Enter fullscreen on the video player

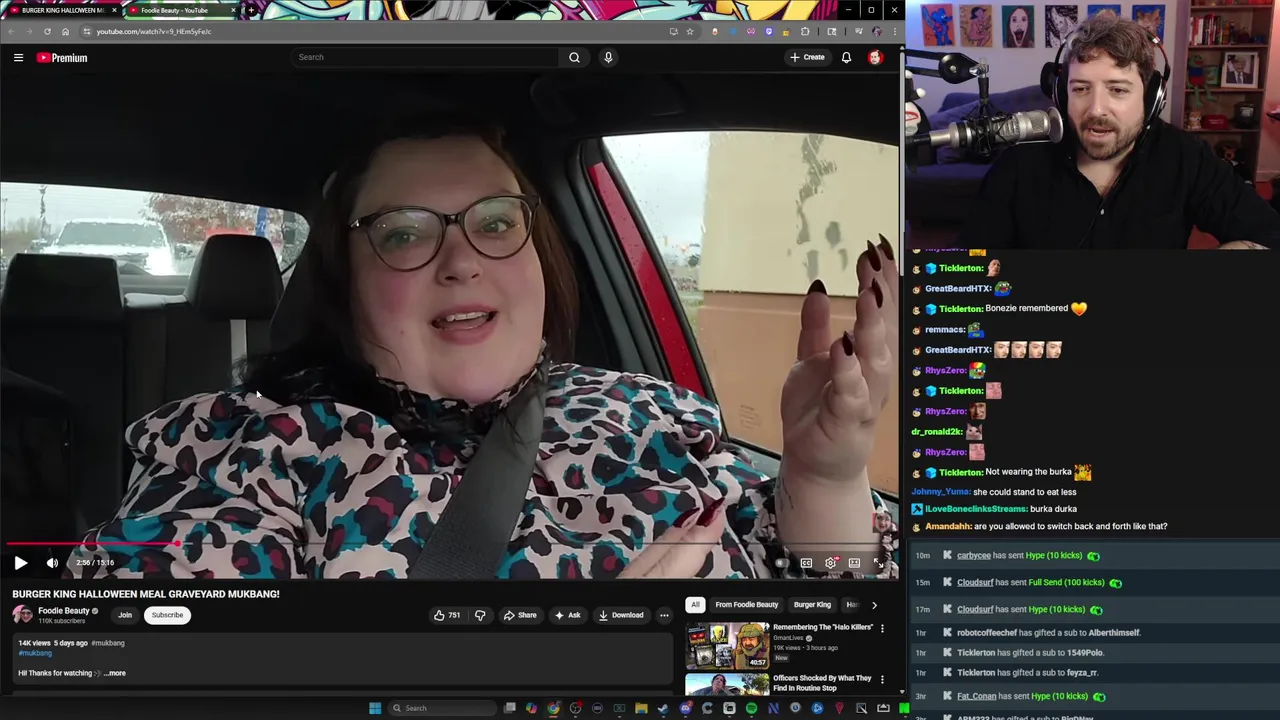[879, 563]
